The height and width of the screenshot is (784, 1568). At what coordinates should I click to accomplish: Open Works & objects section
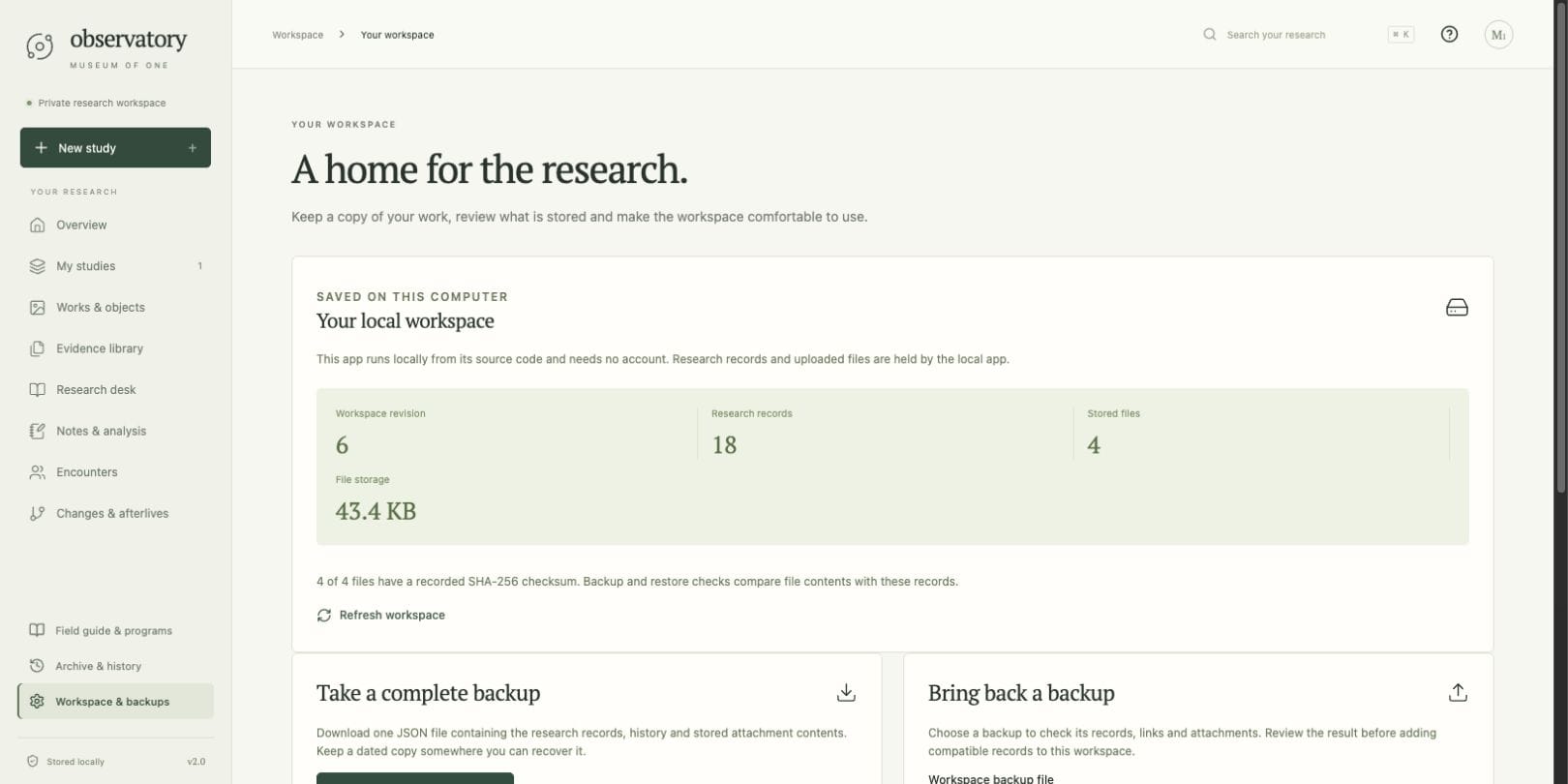point(115,308)
